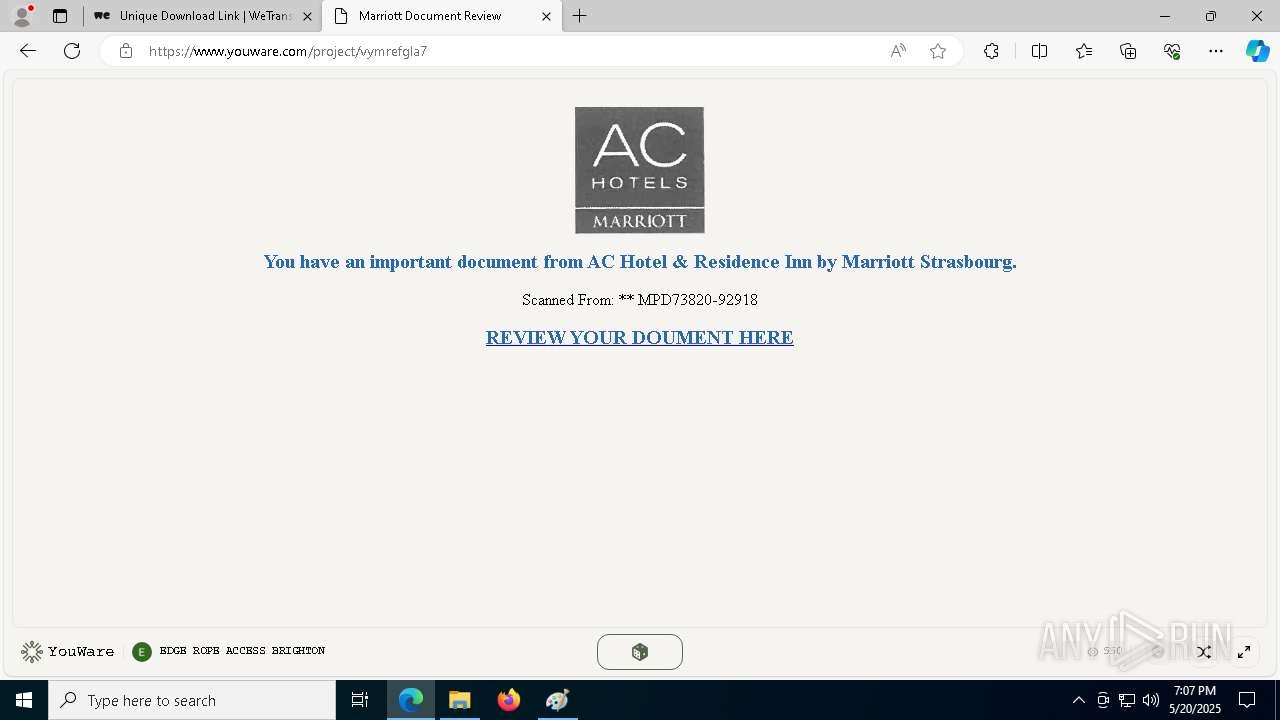This screenshot has height=720, width=1280.
Task: Open the browser profile avatar
Action: tap(21, 16)
